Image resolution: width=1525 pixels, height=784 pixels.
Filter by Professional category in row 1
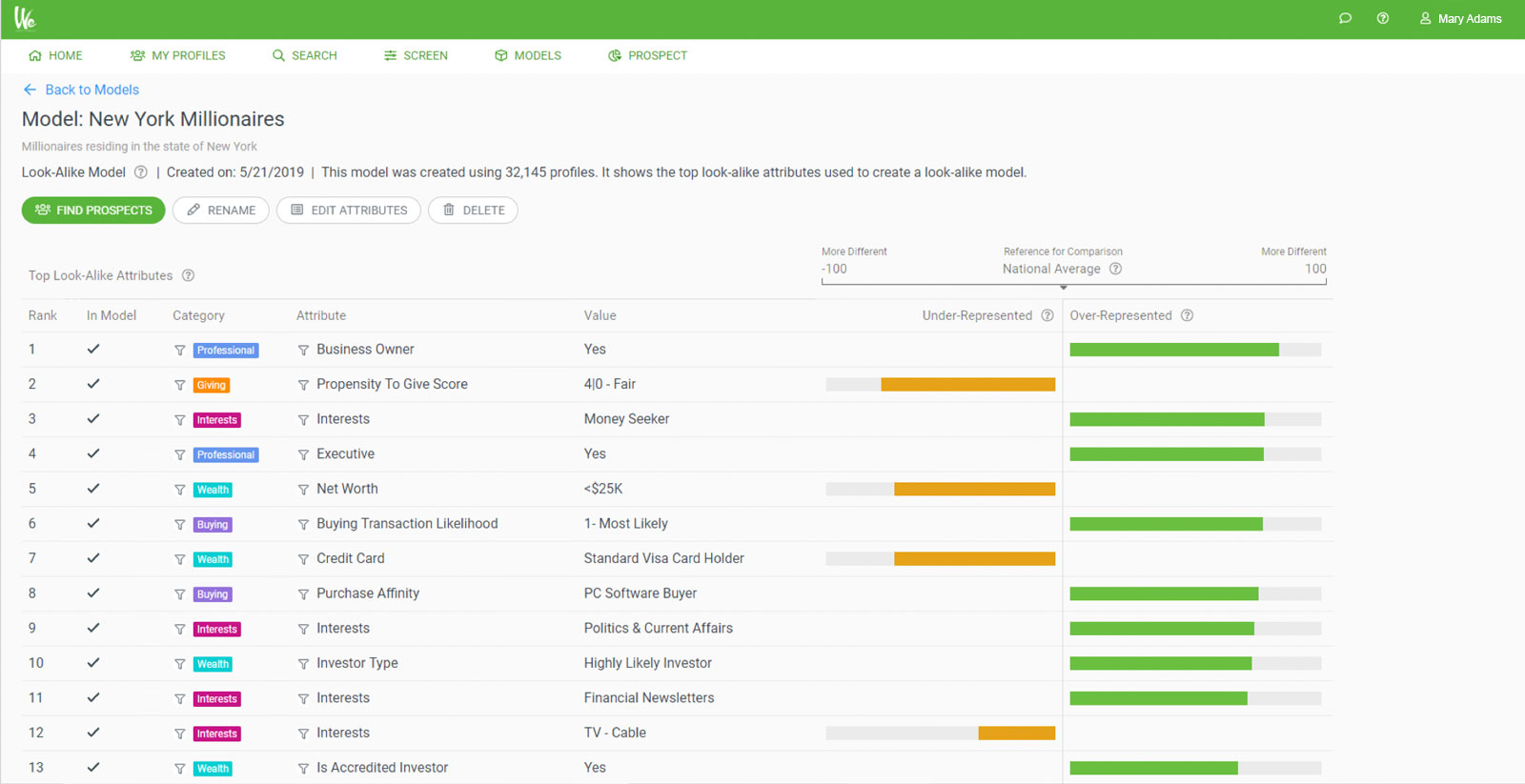pyautogui.click(x=179, y=351)
